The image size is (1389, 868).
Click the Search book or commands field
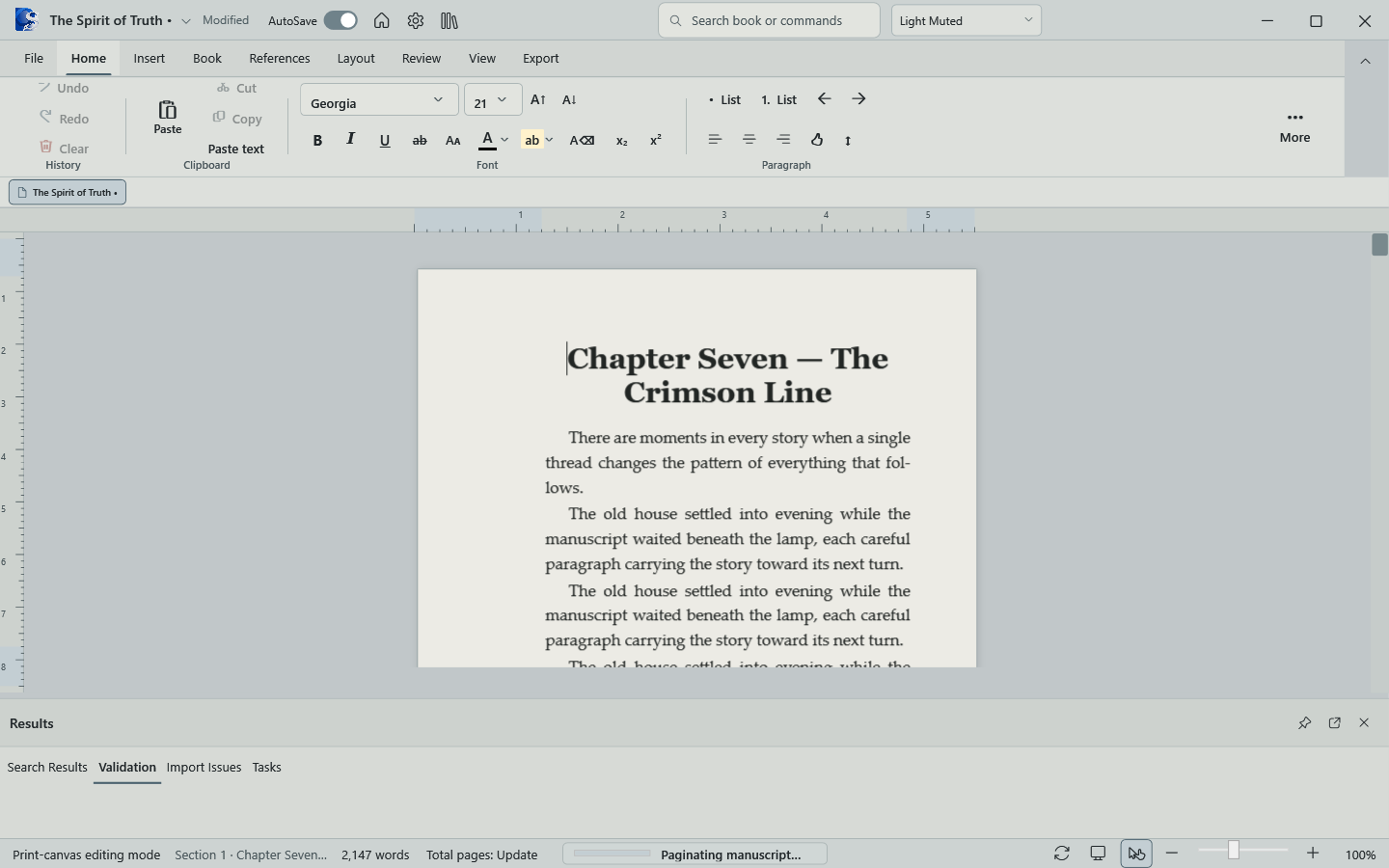click(769, 20)
